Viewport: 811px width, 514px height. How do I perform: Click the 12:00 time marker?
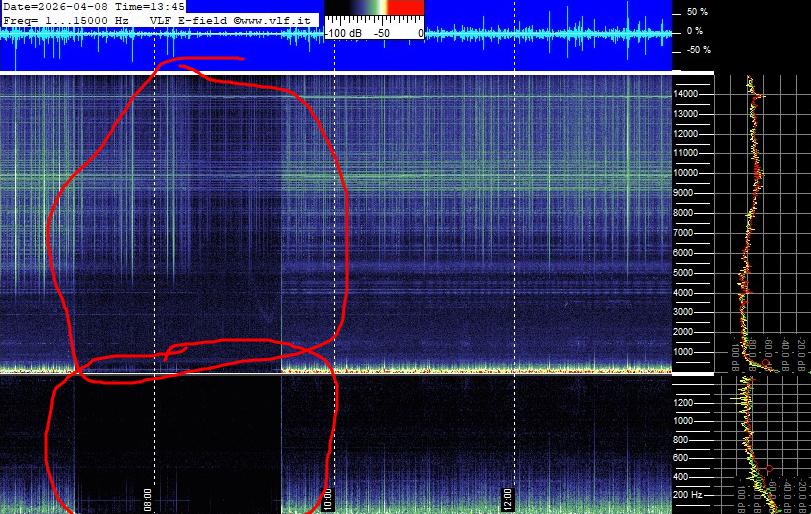[506, 497]
